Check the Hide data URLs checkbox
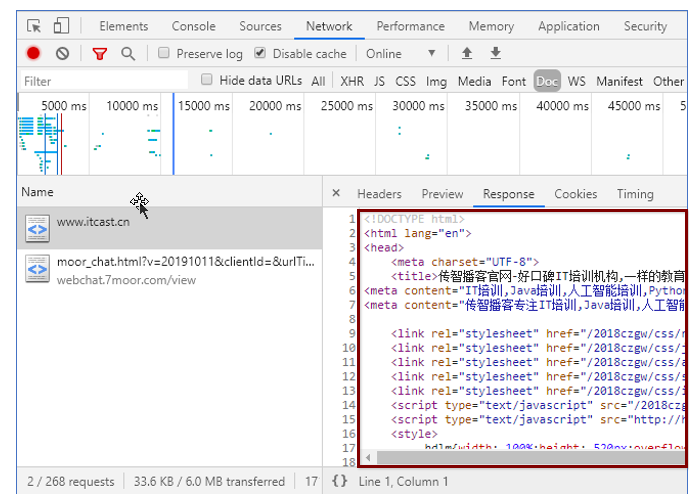This screenshot has height=494, width=689. point(207,81)
